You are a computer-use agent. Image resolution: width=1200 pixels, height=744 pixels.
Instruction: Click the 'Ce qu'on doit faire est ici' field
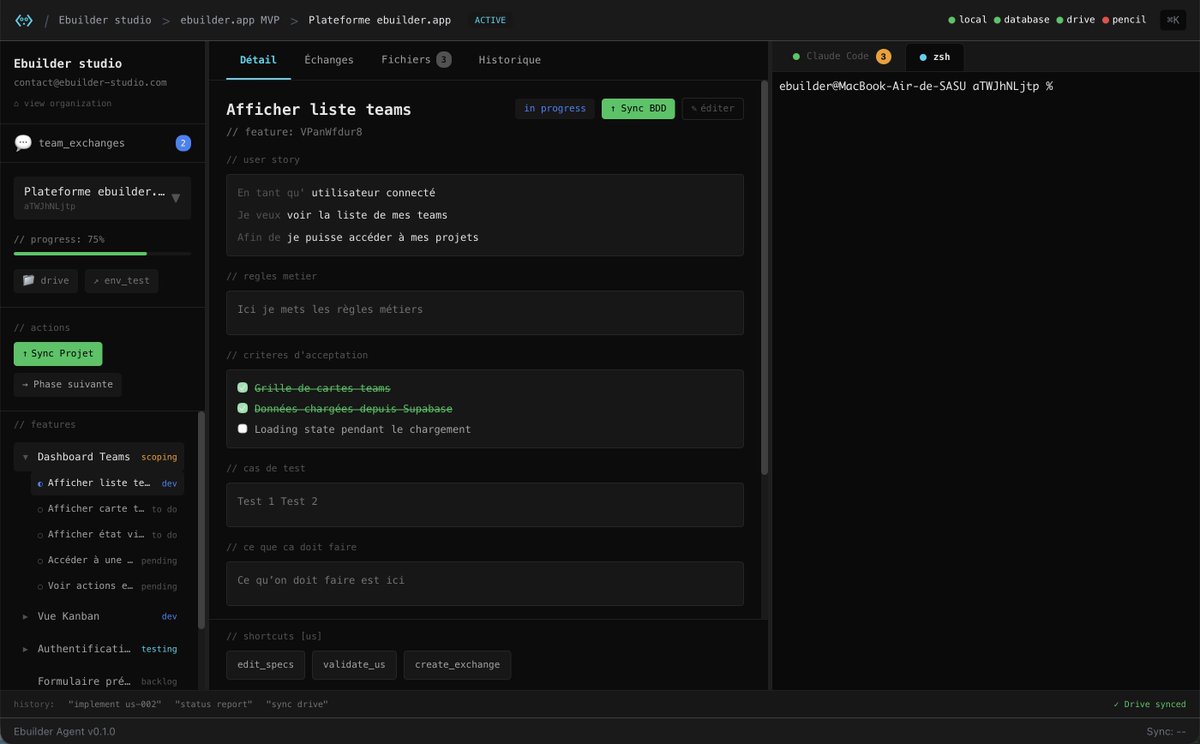(485, 583)
